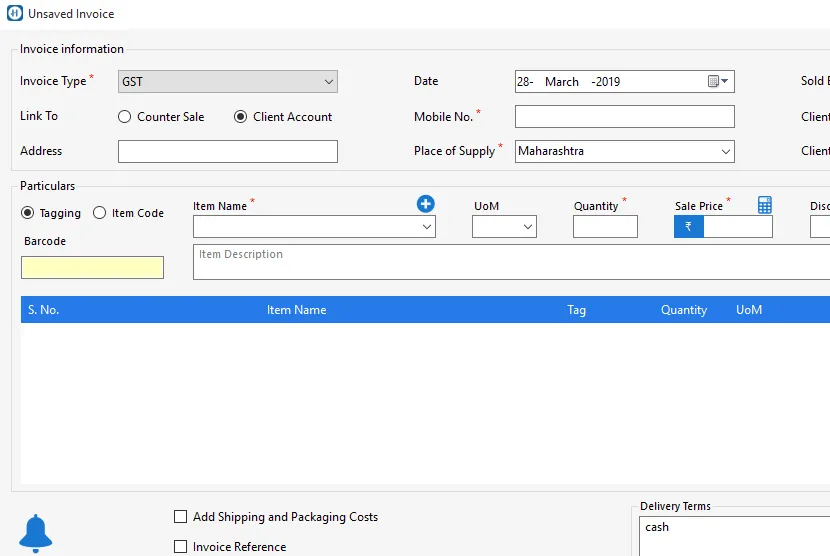830x556 pixels.
Task: Click the rupee currency symbol button
Action: pyautogui.click(x=688, y=227)
